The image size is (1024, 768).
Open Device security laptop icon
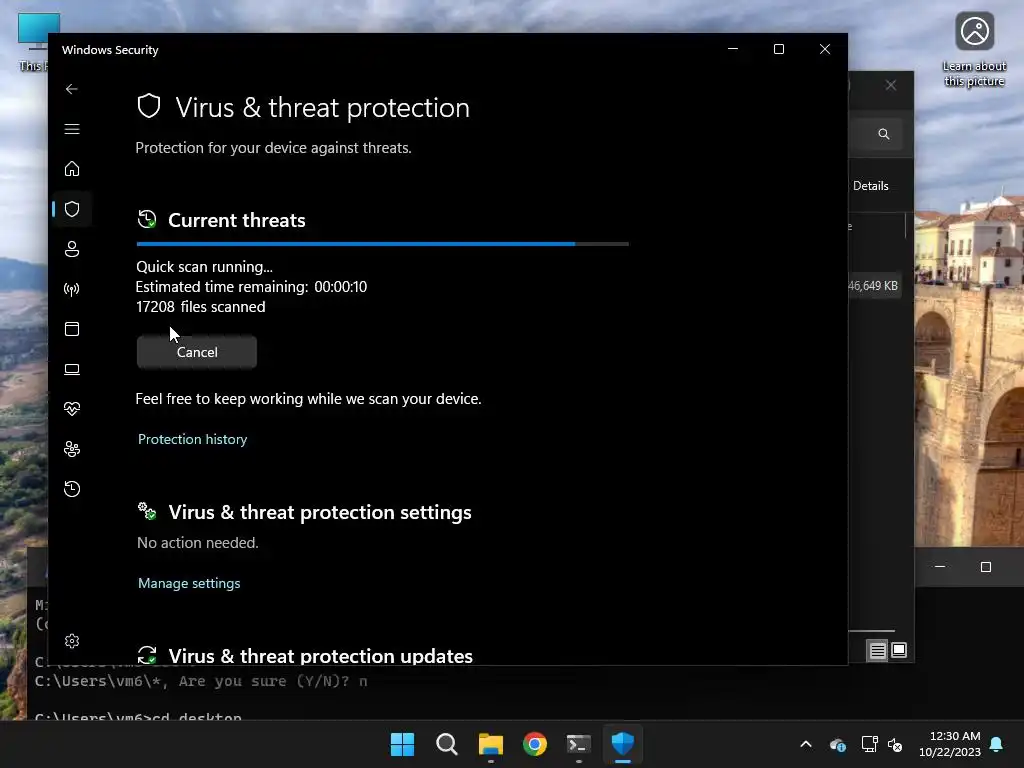click(x=72, y=369)
